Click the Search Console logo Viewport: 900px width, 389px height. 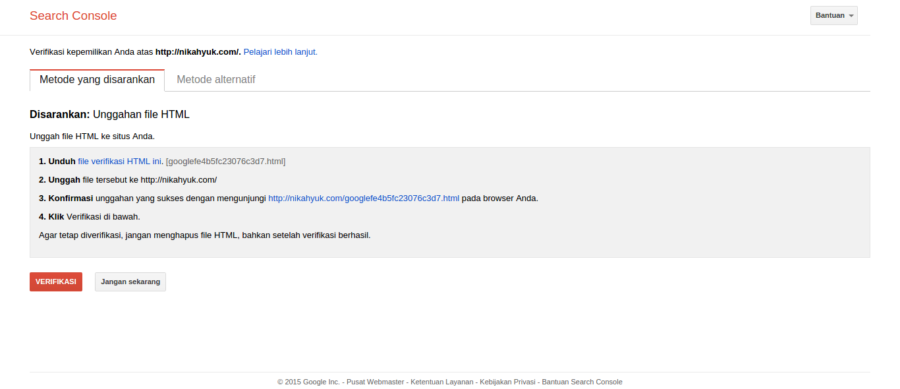(x=73, y=16)
